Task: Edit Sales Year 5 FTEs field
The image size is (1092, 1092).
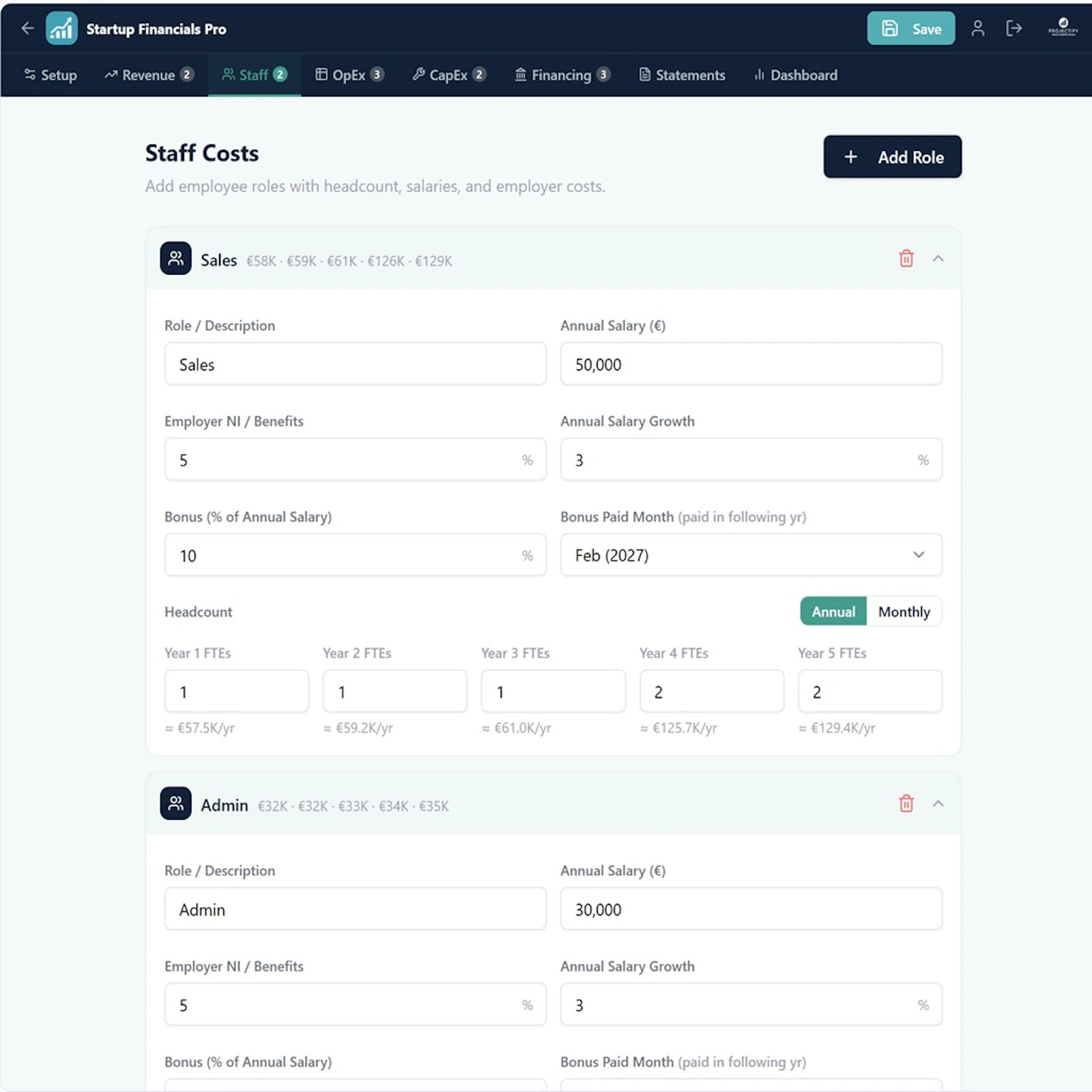Action: 870,691
